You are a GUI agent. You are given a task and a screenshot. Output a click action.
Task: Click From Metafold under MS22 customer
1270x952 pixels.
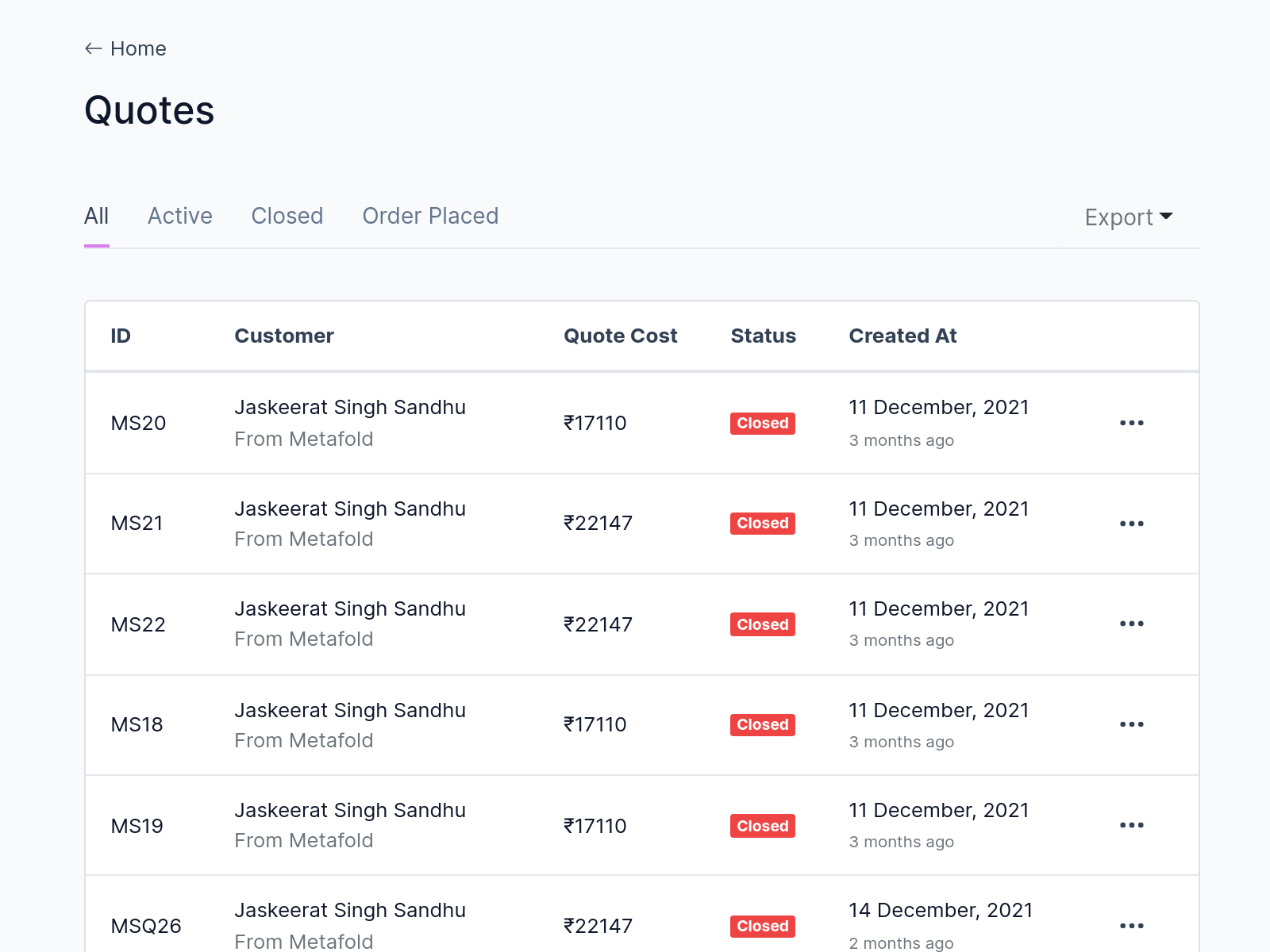click(304, 639)
